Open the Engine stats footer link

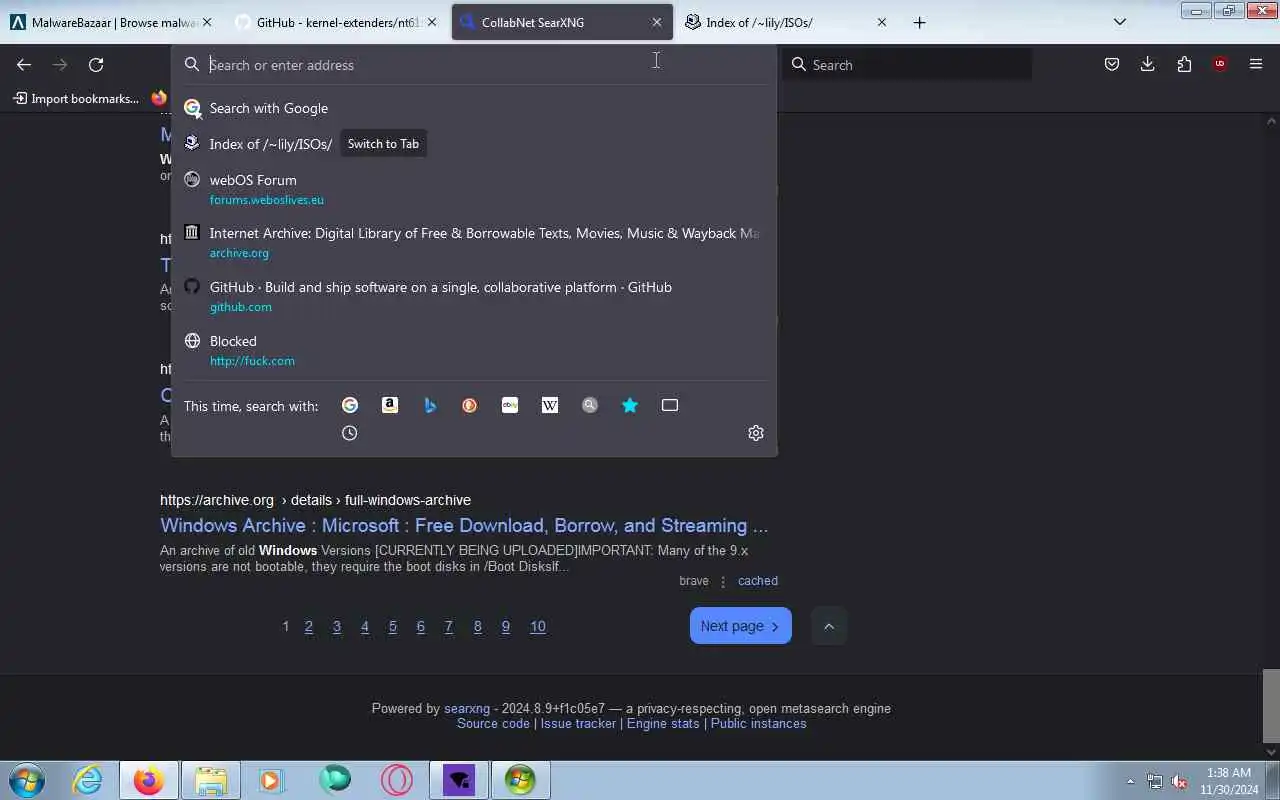click(663, 724)
